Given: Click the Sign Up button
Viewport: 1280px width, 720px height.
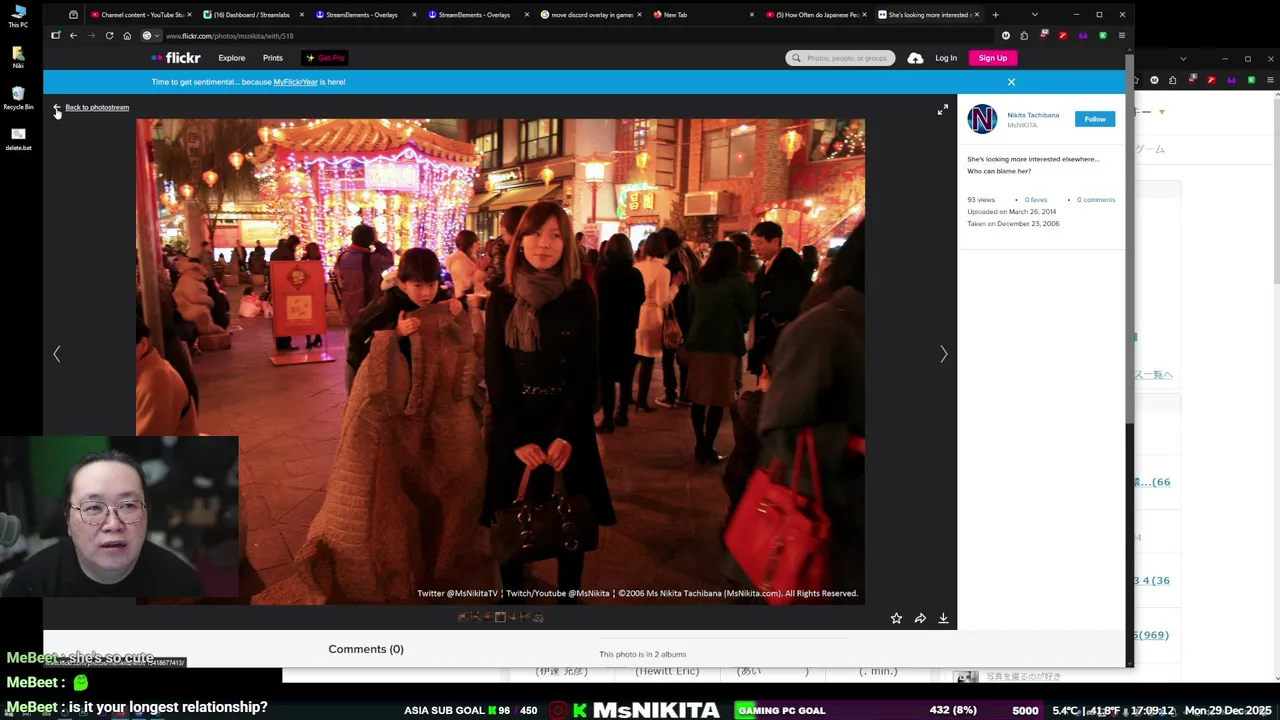Looking at the screenshot, I should tap(993, 58).
